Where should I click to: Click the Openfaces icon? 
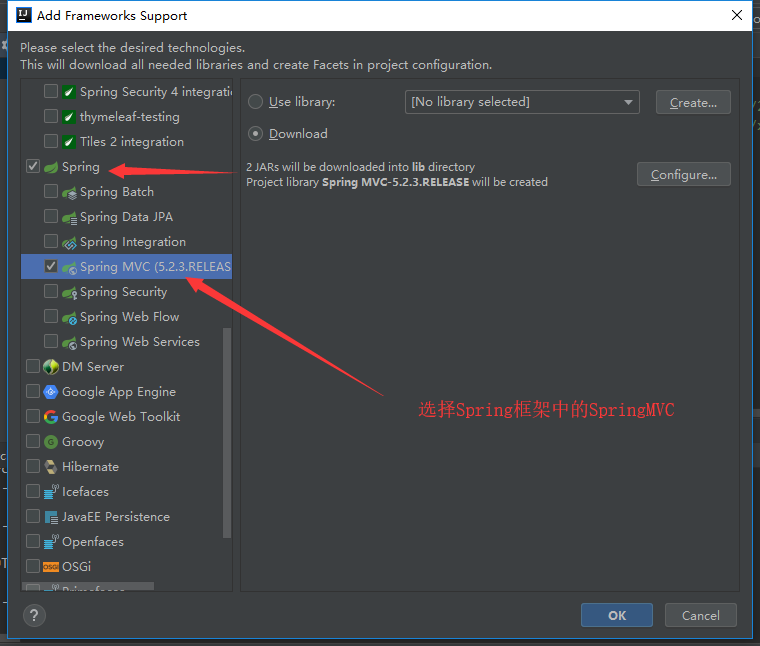[51, 542]
